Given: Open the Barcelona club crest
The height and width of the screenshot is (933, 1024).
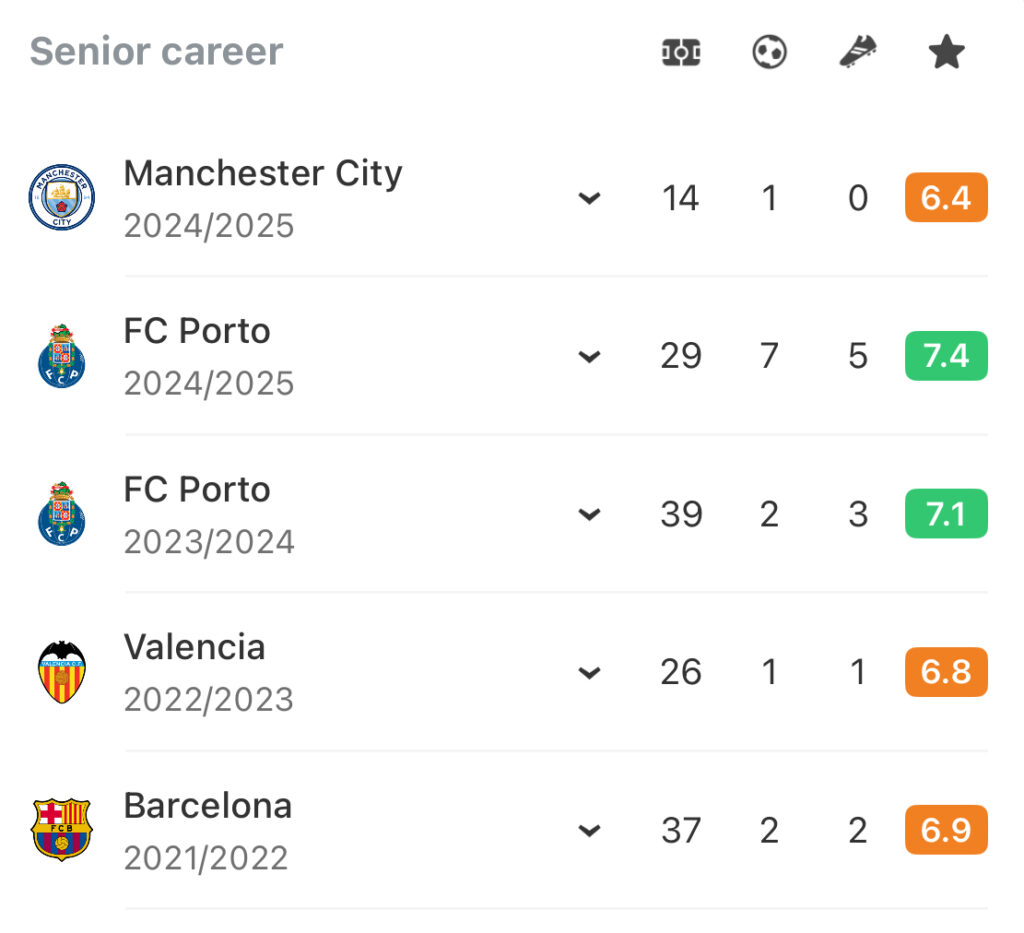Looking at the screenshot, I should click(x=61, y=830).
